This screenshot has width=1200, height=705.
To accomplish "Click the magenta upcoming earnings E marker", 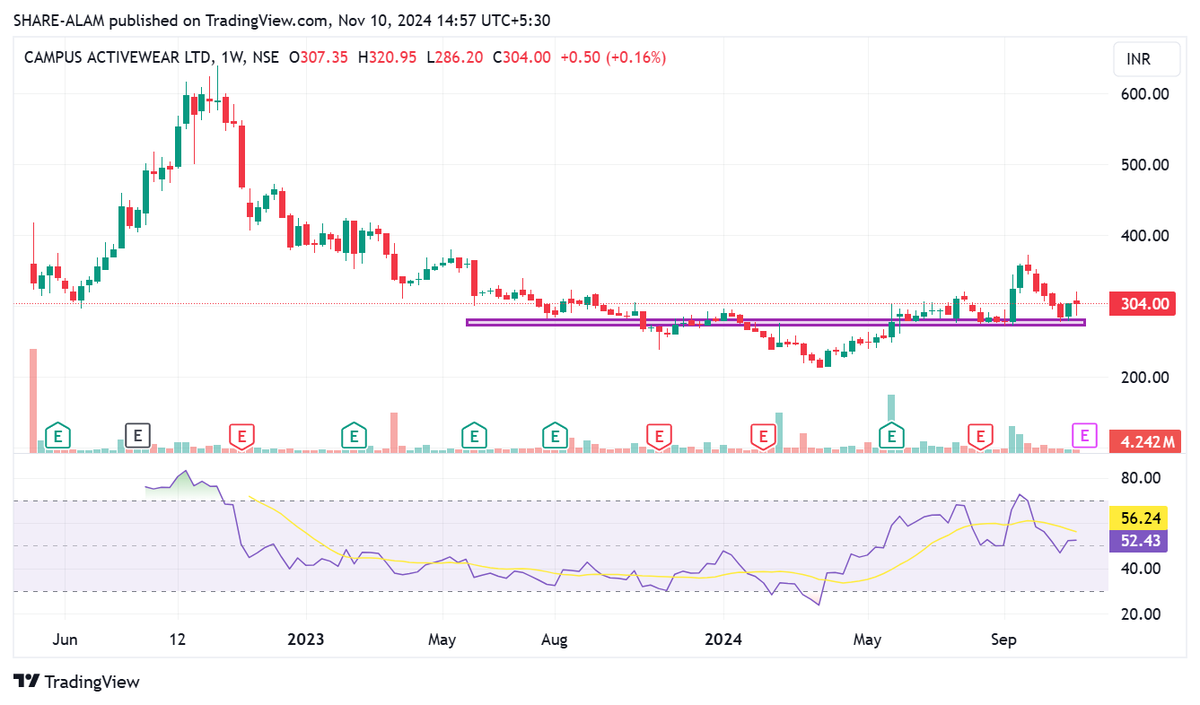I will coord(1084,435).
